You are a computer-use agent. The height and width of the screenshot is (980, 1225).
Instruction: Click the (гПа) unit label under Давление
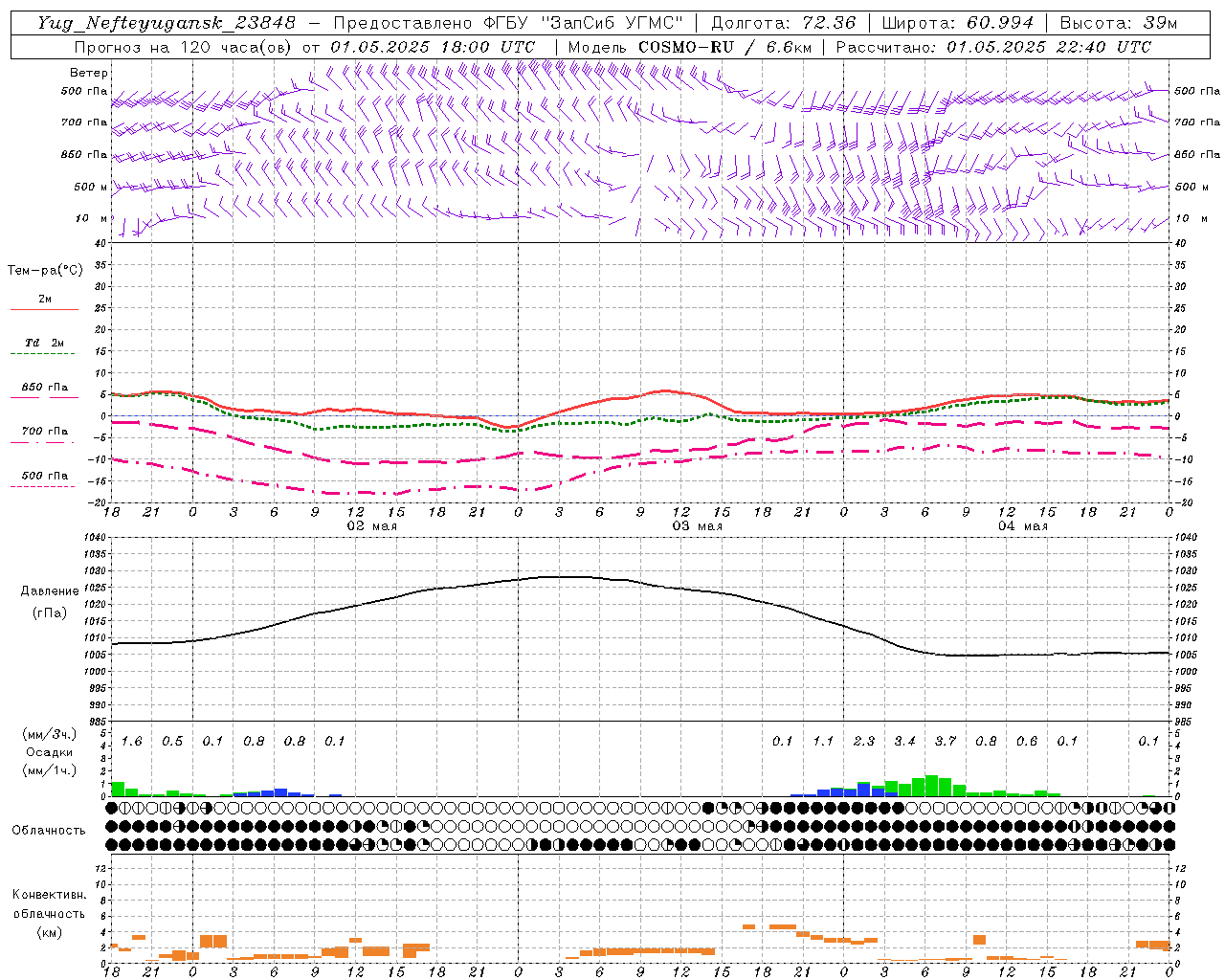click(50, 613)
